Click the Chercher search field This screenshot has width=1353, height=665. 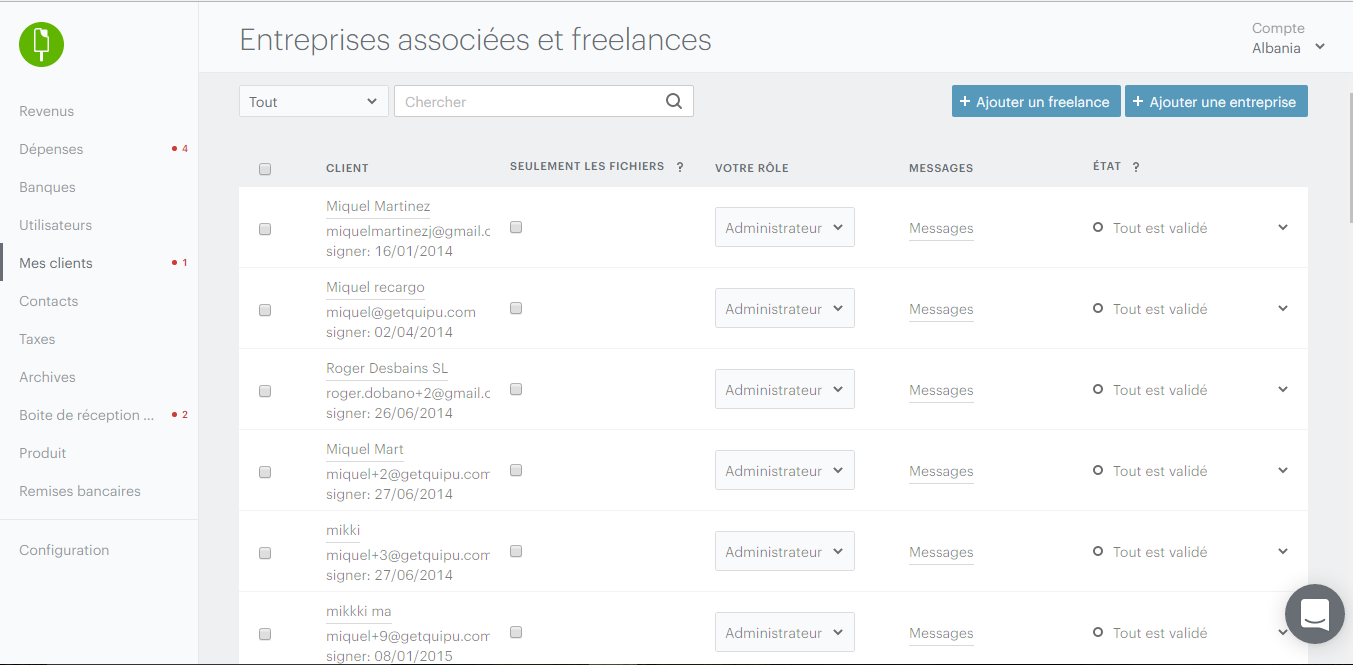point(530,101)
